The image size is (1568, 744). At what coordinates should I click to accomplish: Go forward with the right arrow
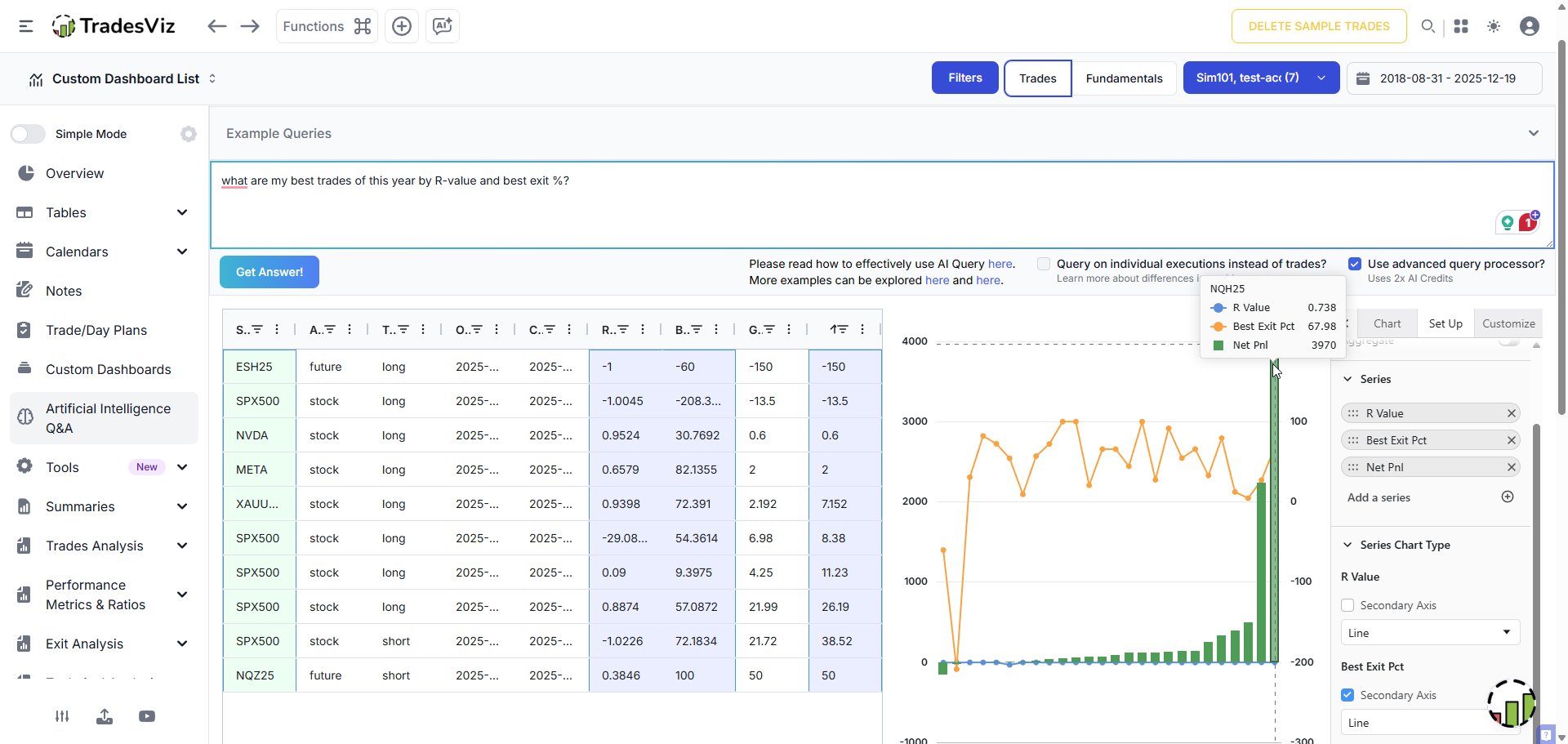click(250, 26)
